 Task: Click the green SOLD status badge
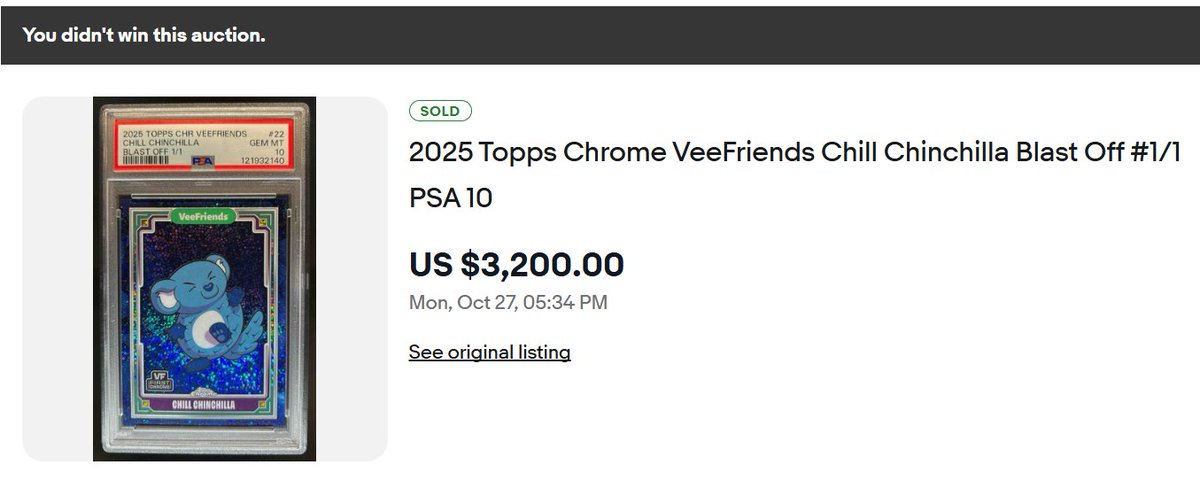tap(440, 111)
